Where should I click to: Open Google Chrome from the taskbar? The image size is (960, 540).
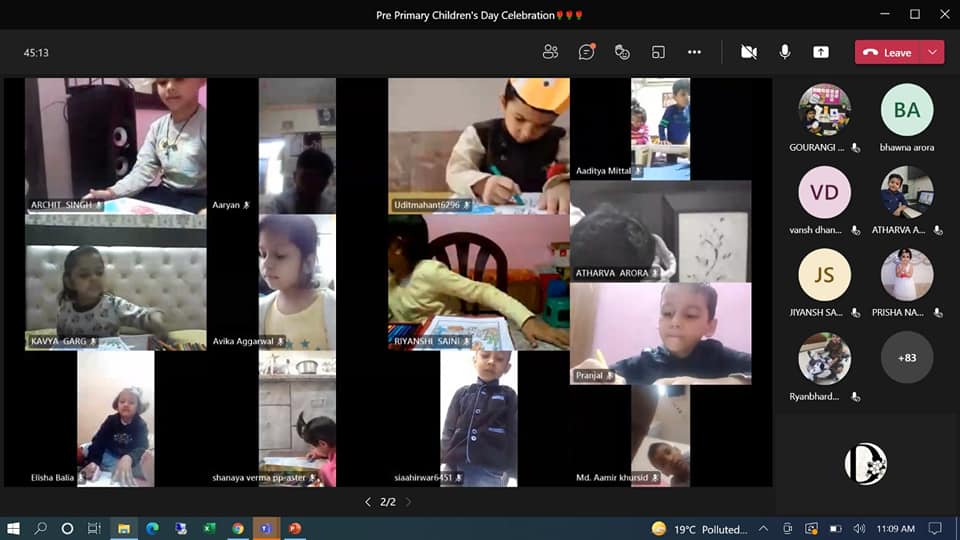[x=238, y=528]
